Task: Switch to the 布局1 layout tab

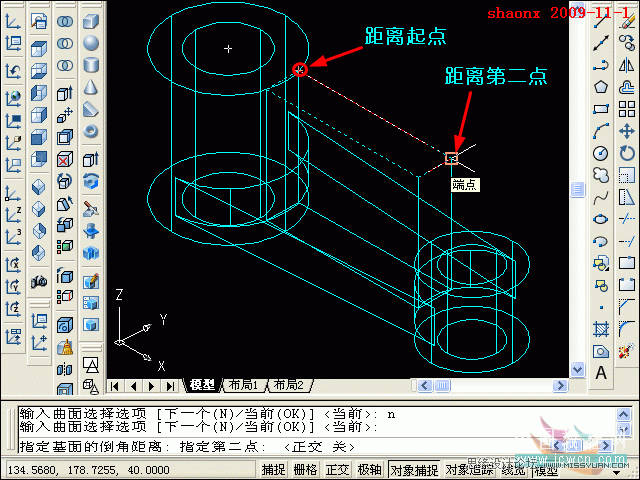Action: 243,385
